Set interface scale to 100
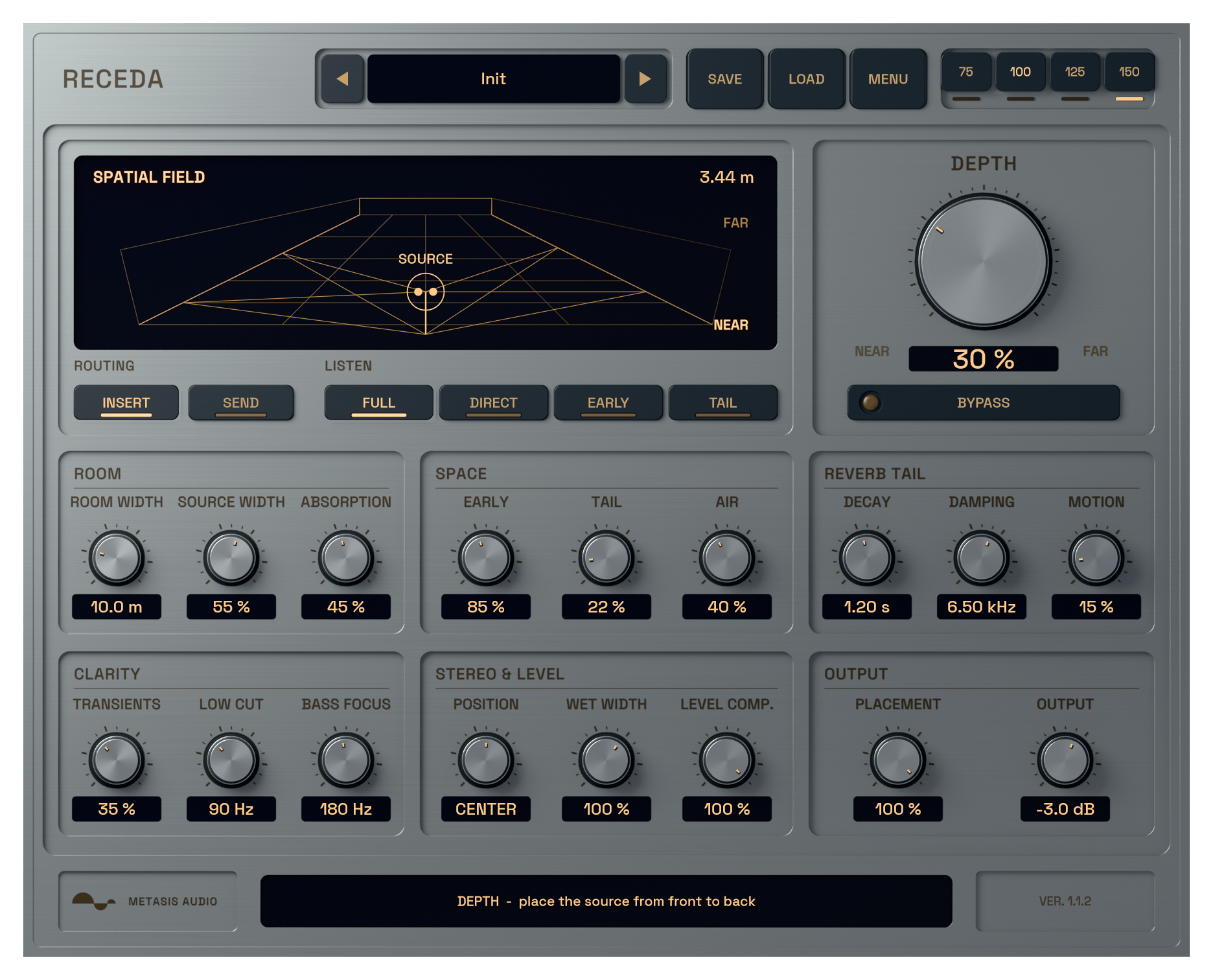 click(x=1021, y=72)
